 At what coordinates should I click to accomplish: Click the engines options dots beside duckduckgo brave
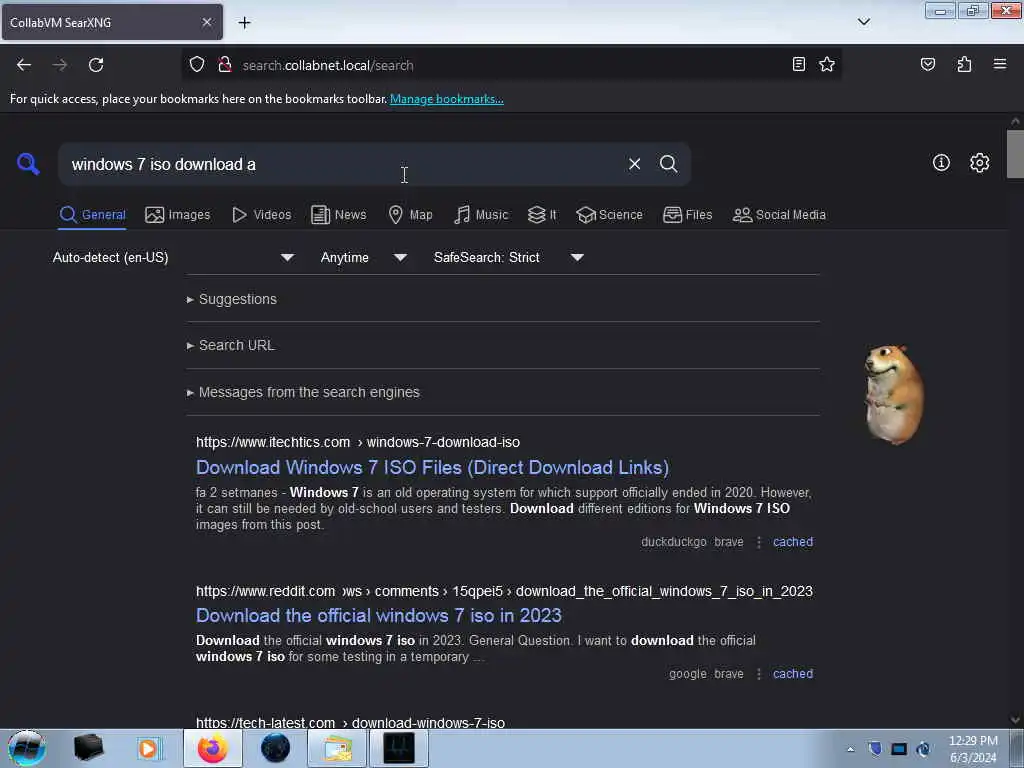(759, 542)
